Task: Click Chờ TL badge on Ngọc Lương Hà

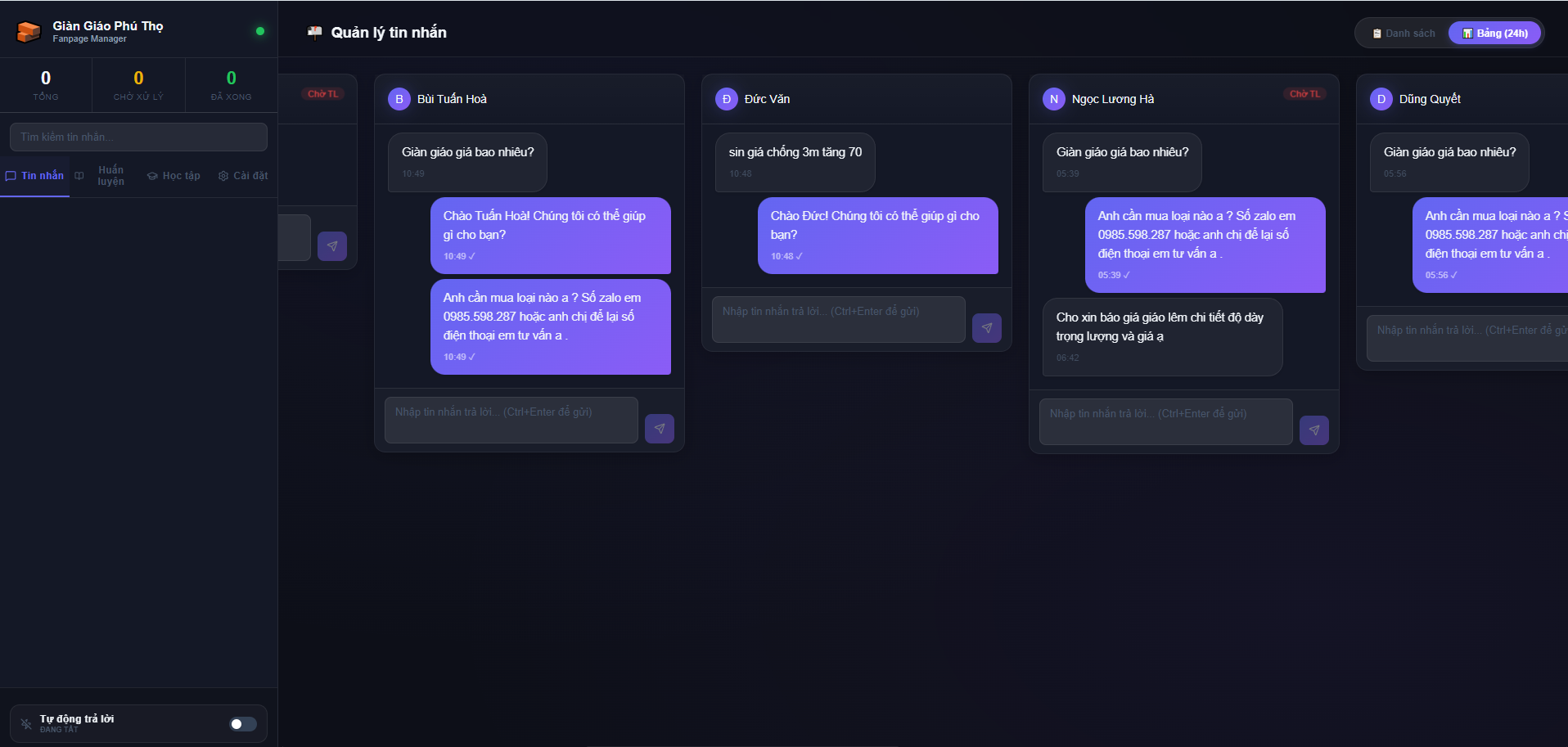Action: 1304,94
